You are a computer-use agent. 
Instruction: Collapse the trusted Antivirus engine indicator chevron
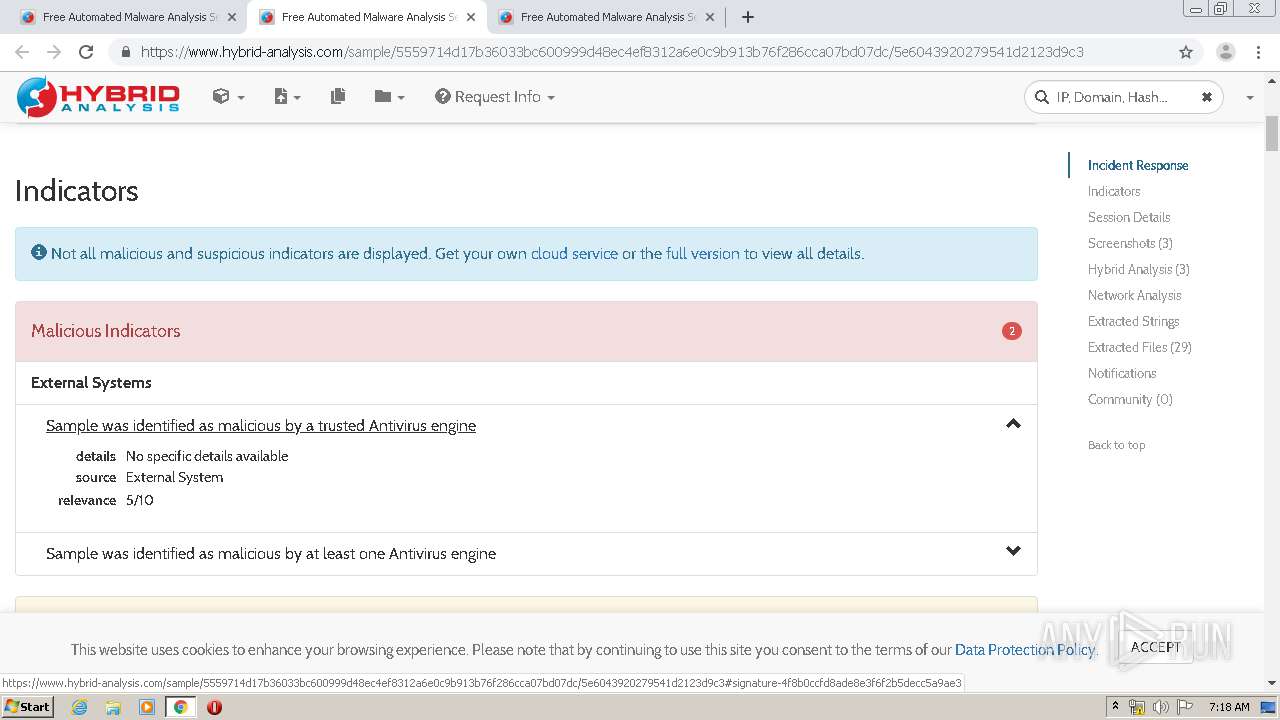pos(1013,424)
